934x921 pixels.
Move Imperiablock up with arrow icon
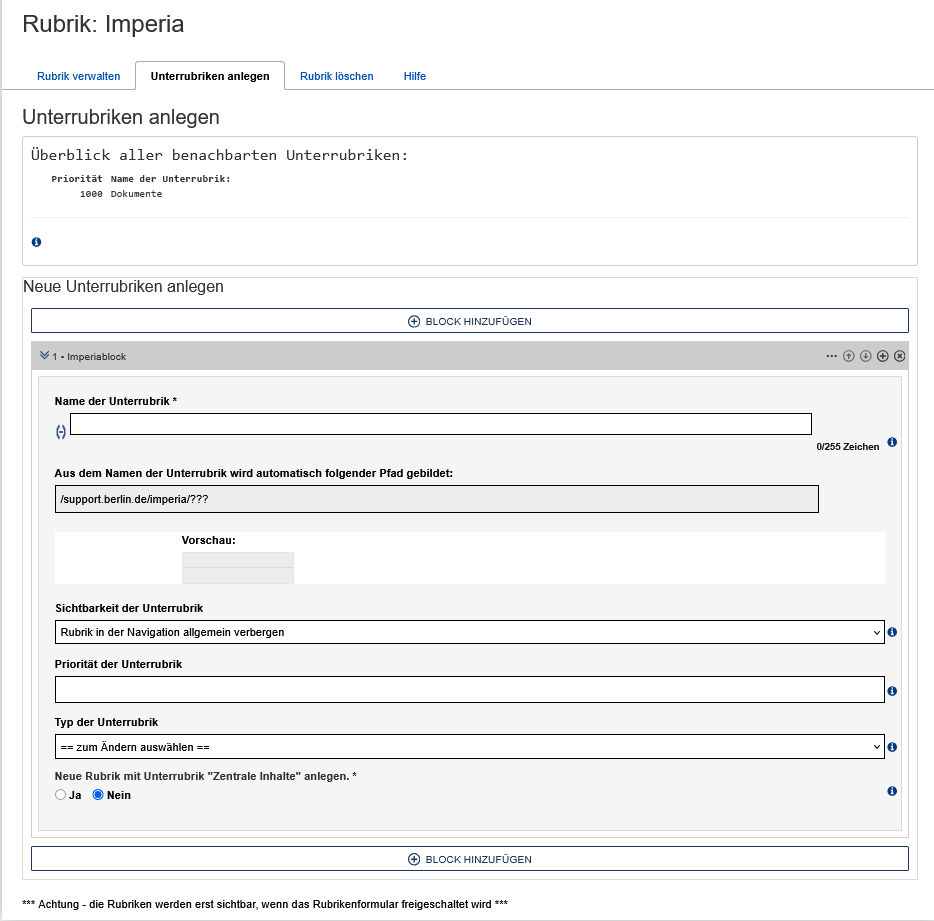click(849, 356)
